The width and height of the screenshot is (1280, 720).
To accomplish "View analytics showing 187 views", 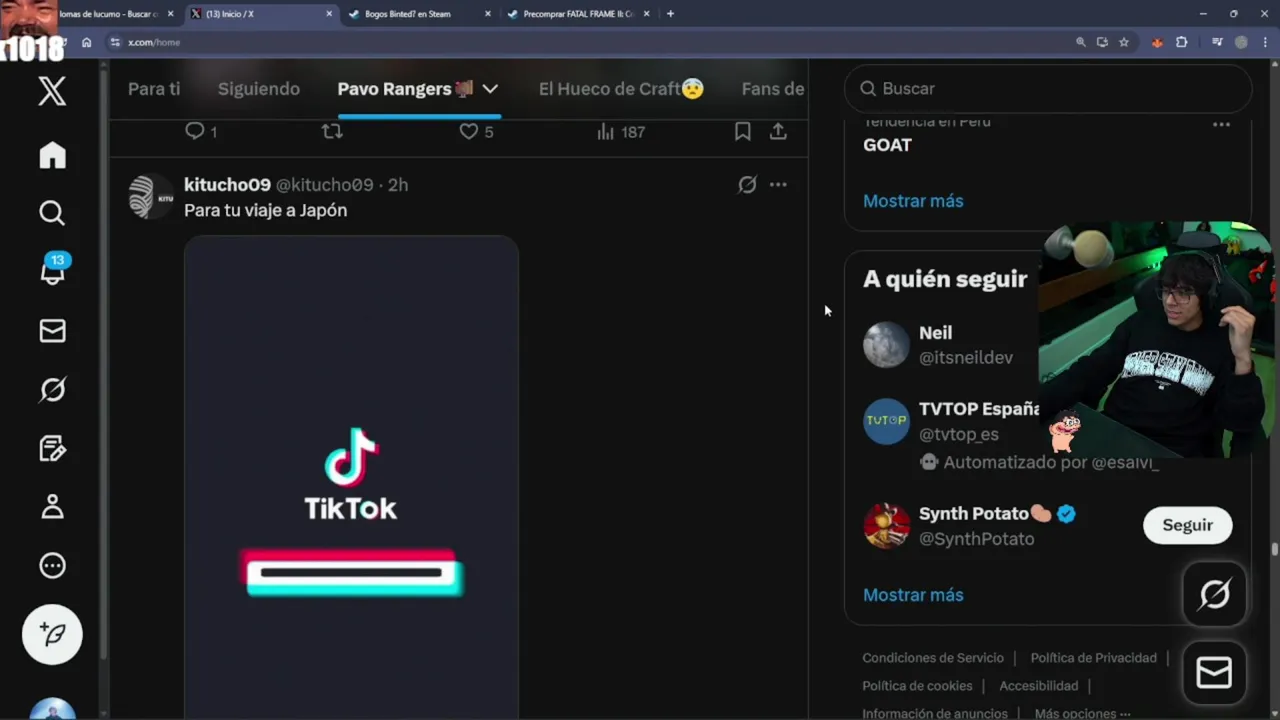I will (620, 131).
